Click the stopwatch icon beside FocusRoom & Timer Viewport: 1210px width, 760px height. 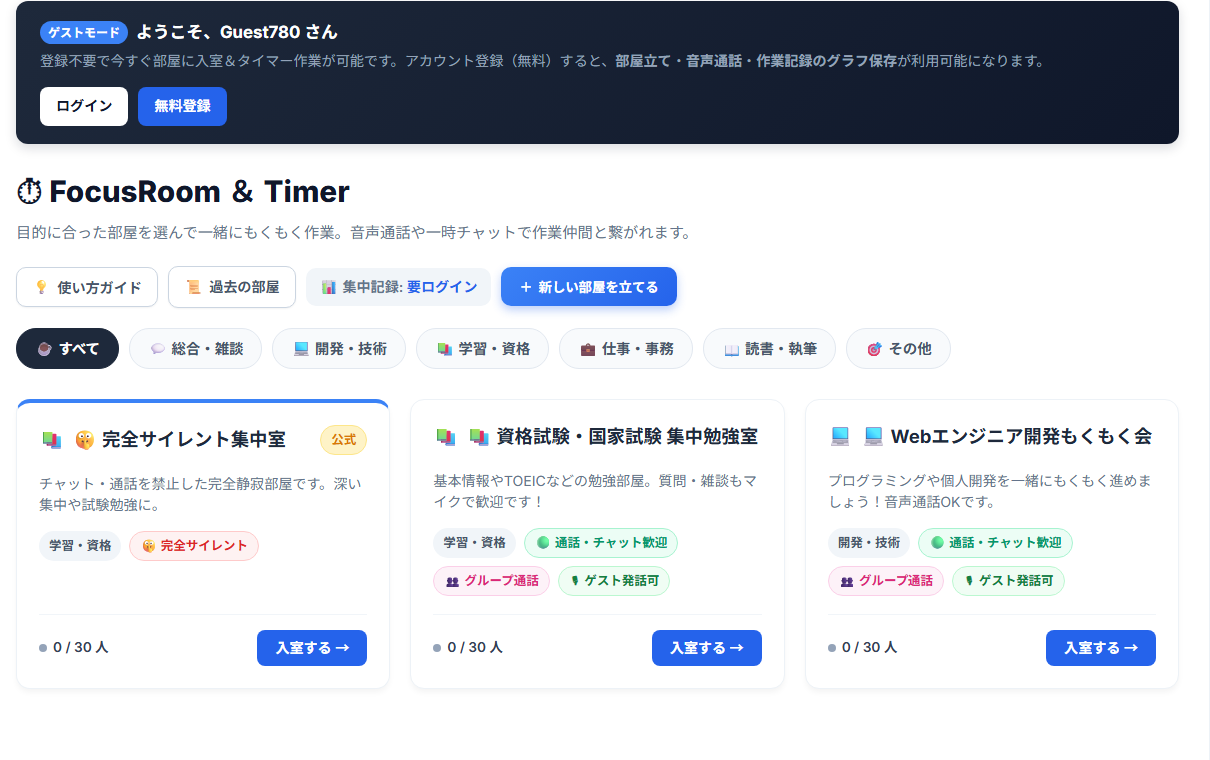[x=30, y=191]
